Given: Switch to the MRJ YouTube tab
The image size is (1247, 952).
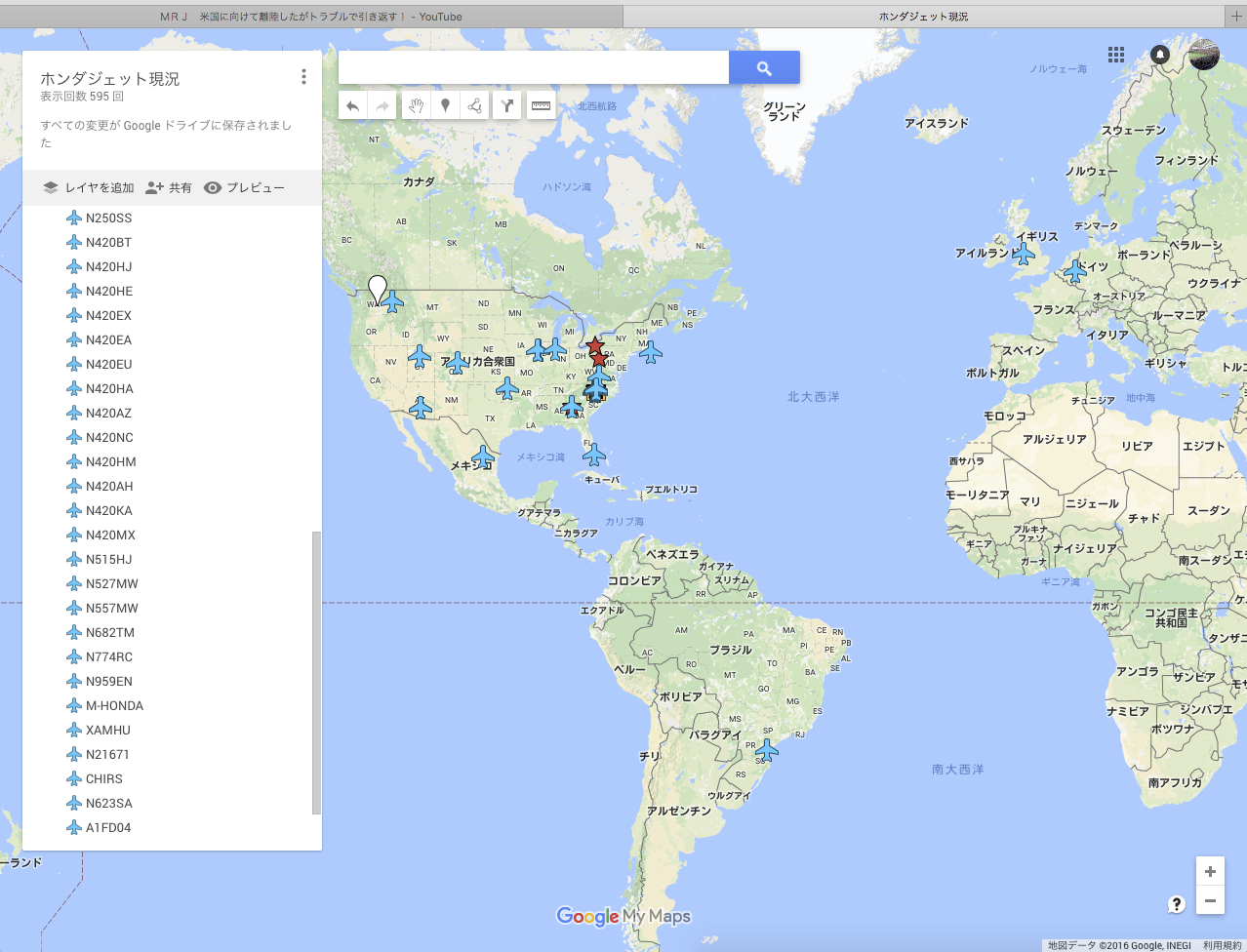Looking at the screenshot, I should pyautogui.click(x=311, y=17).
